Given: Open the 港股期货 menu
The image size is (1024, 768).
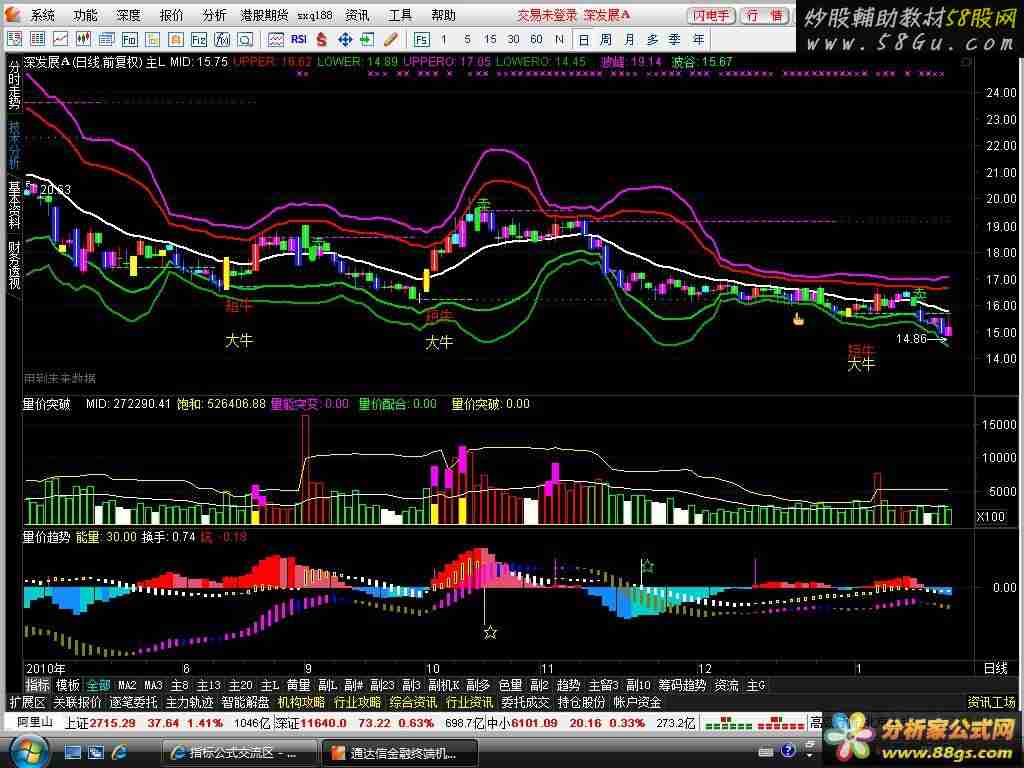Looking at the screenshot, I should click(x=264, y=15).
